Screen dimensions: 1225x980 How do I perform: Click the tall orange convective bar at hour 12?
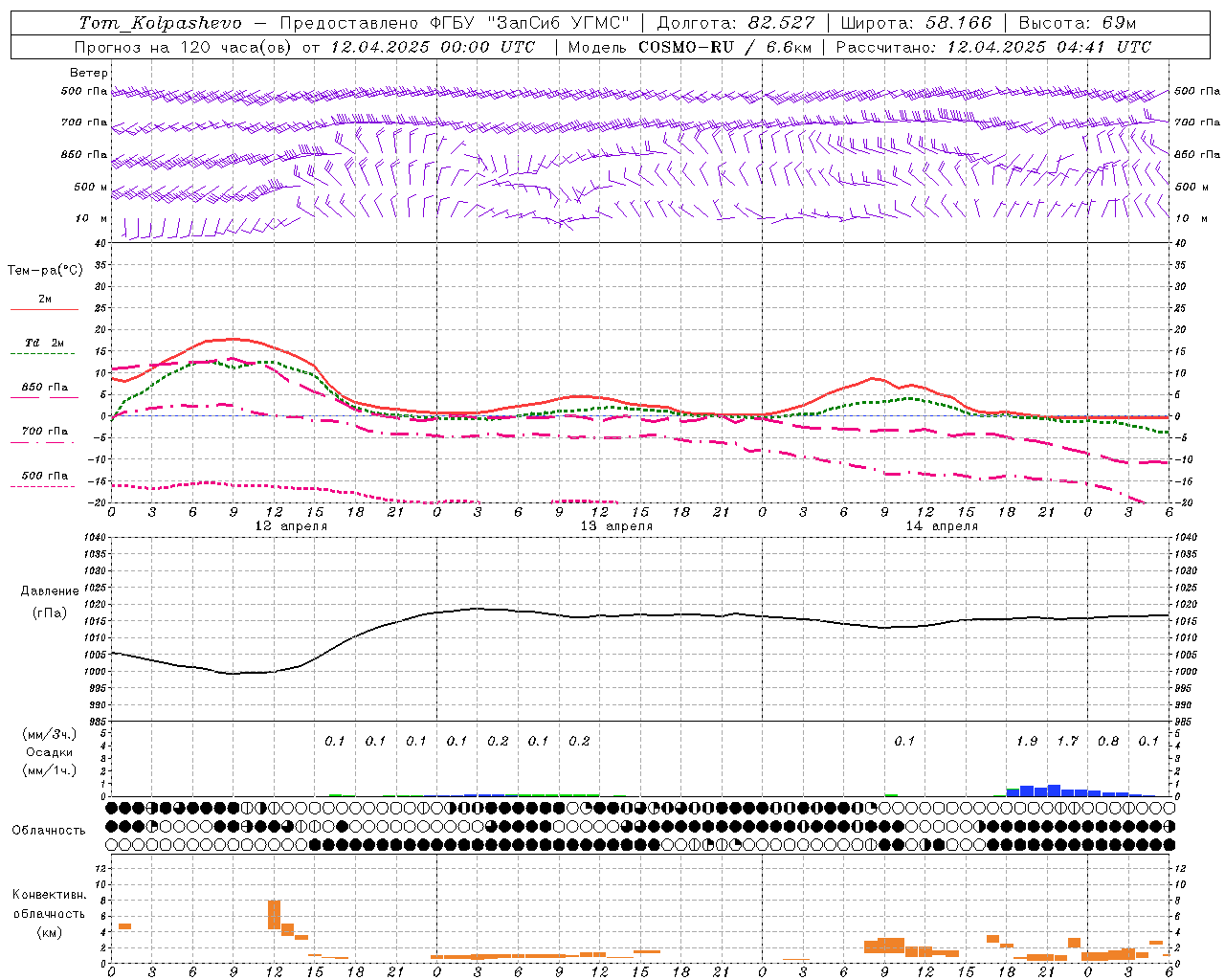click(x=274, y=914)
